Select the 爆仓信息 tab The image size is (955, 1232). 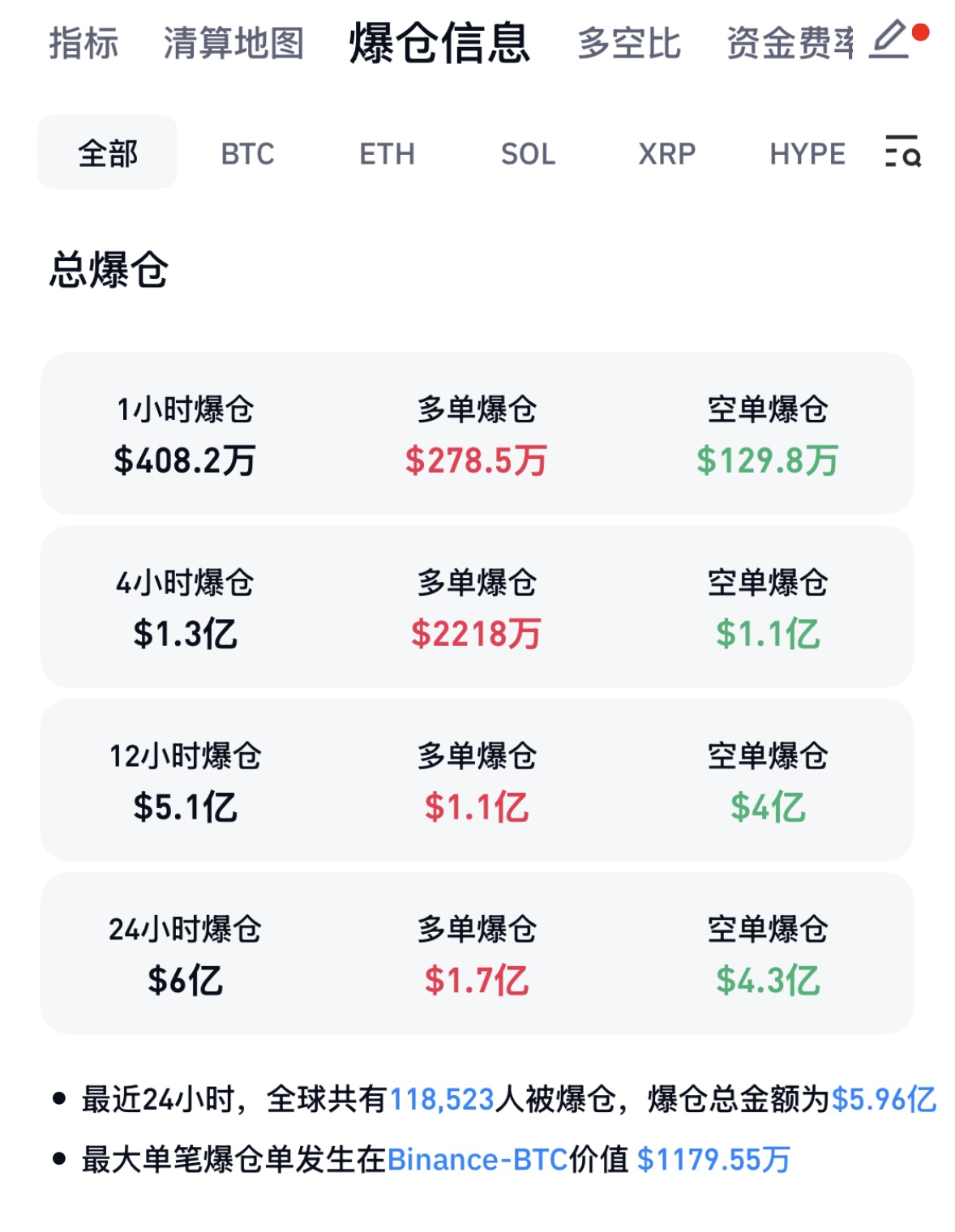(x=439, y=43)
